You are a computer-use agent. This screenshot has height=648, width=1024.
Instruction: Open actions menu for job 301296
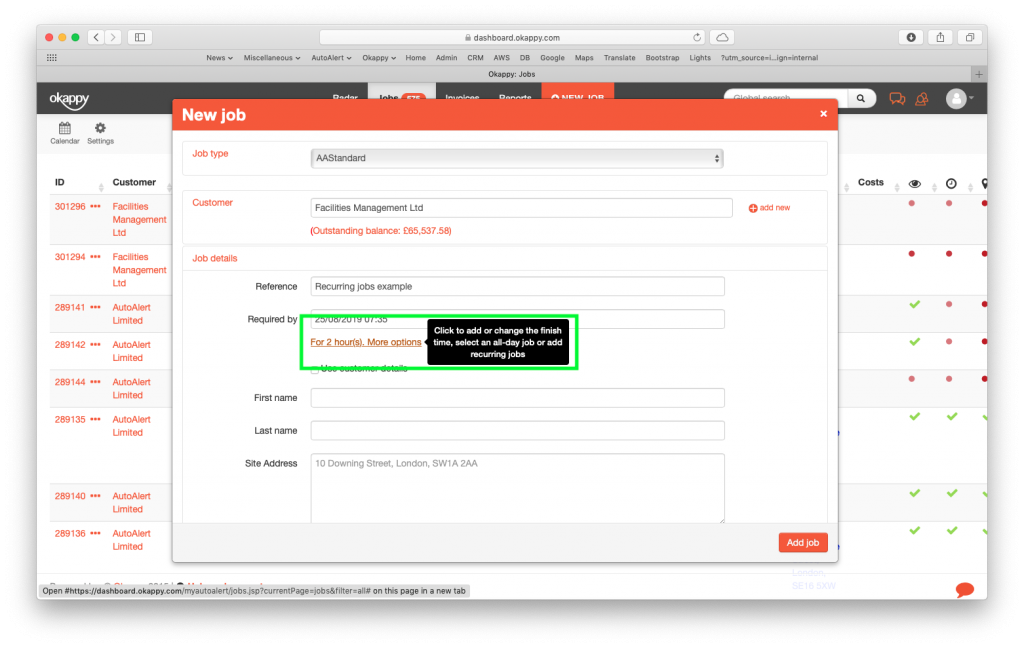point(95,206)
